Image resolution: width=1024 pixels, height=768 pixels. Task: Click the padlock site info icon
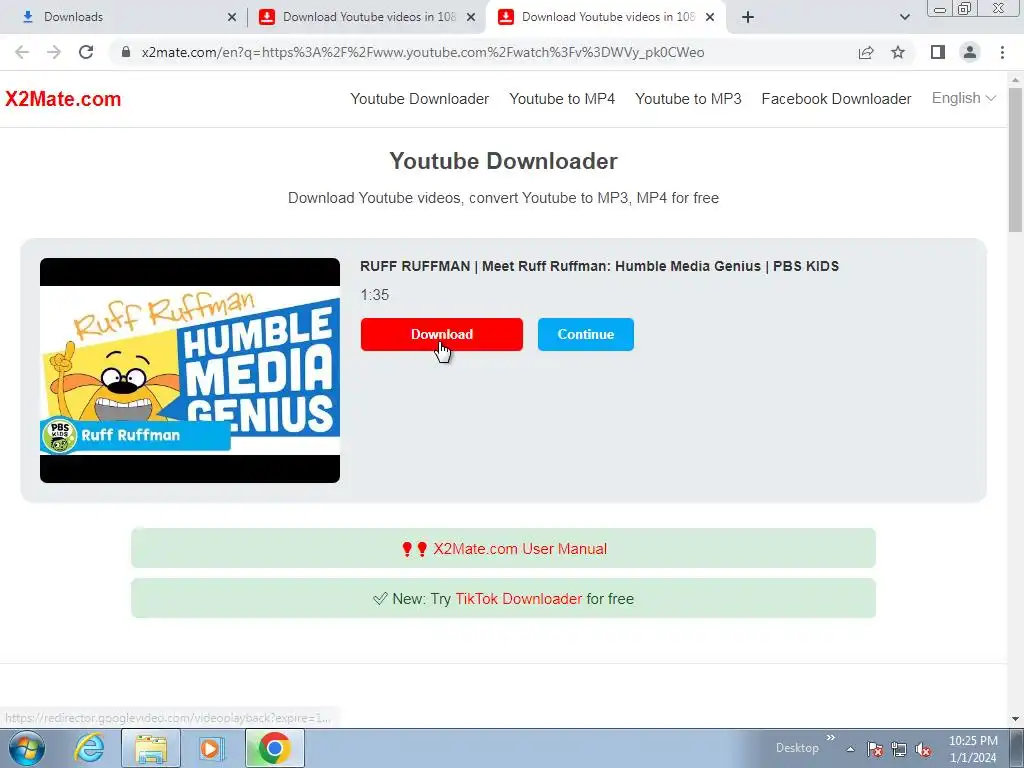(x=126, y=52)
